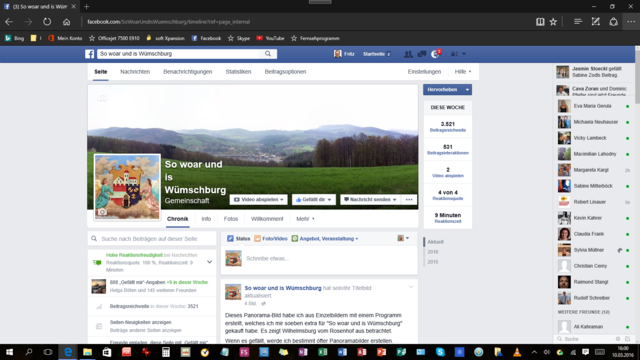Expand Hohe Reaktionsfreudigkeit chevron
The image size is (640, 360).
tap(209, 262)
